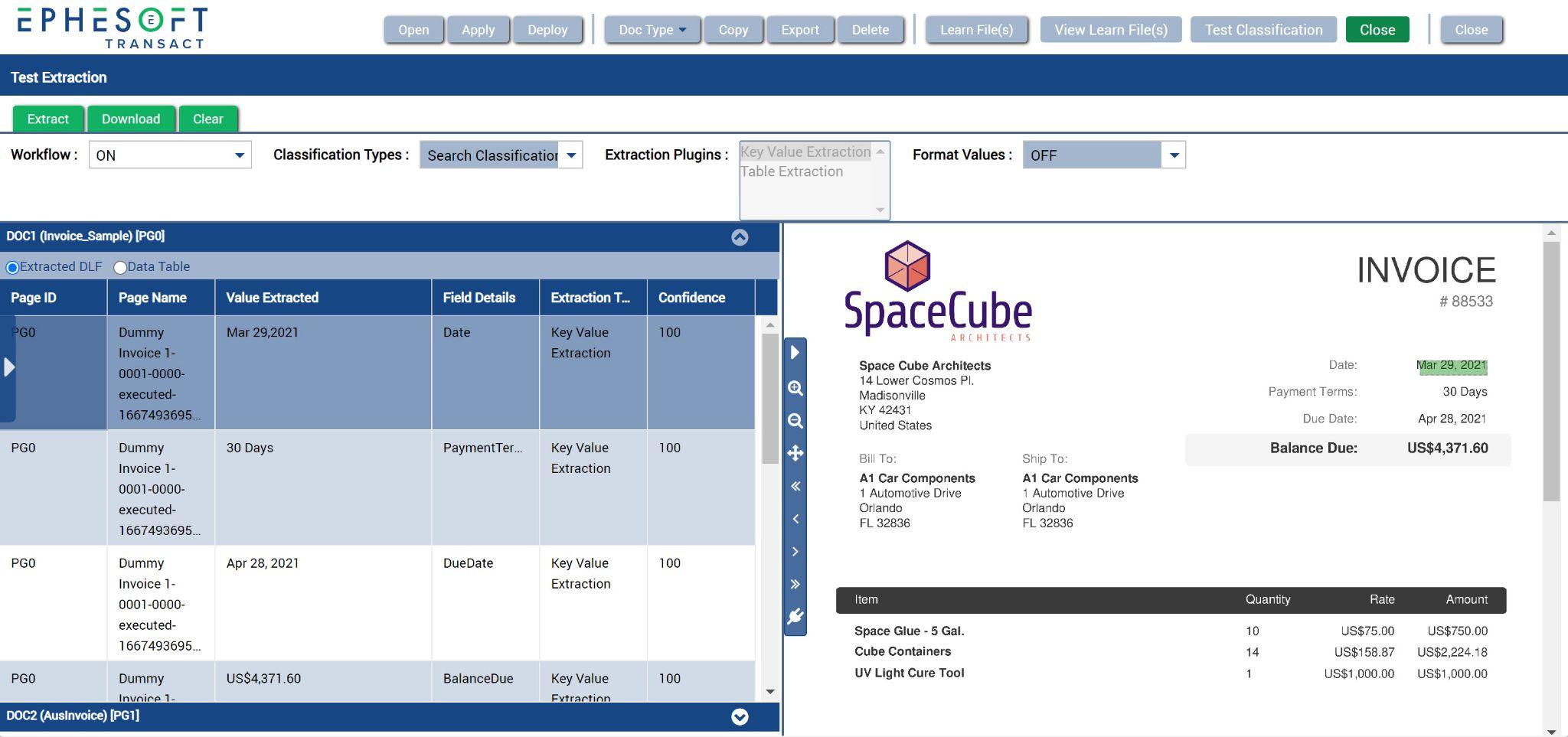
Task: Click the Extraction T... column header
Action: click(x=593, y=298)
